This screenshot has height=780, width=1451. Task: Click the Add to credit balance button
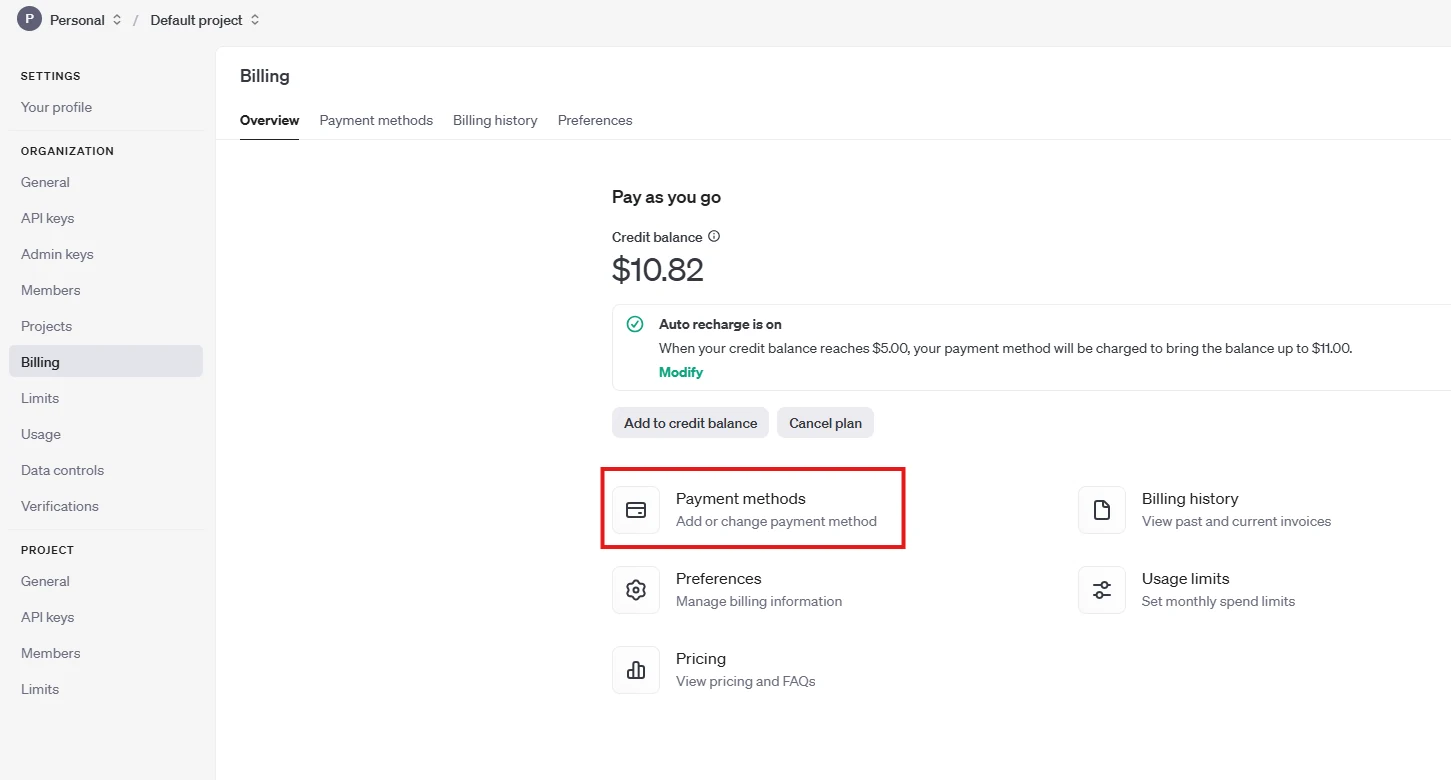[690, 423]
